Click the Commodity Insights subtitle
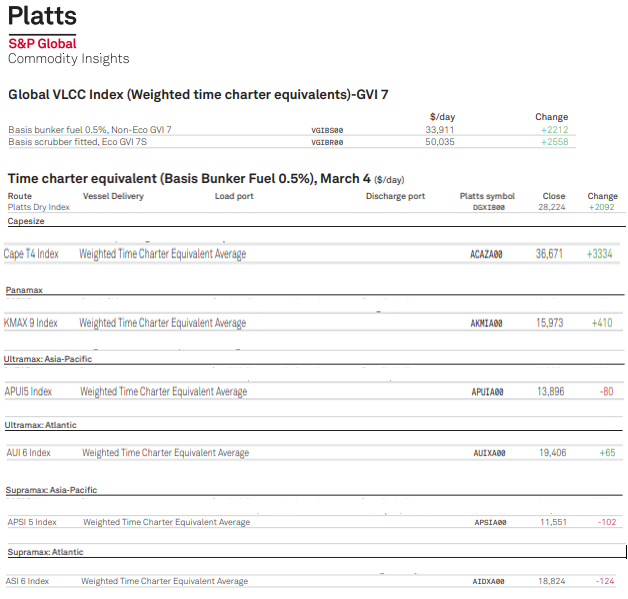The height and width of the screenshot is (599, 628). (68, 58)
